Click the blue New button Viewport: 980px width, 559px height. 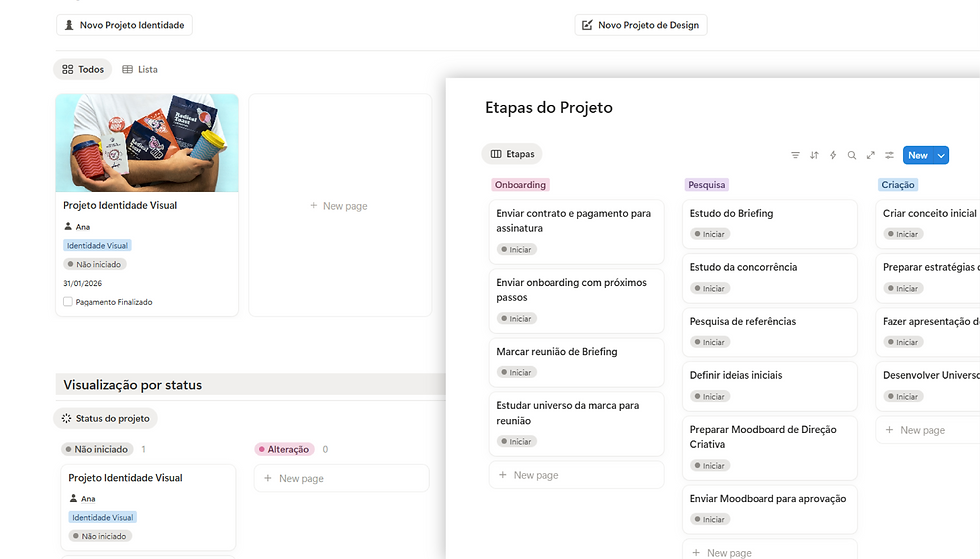pyautogui.click(x=918, y=155)
